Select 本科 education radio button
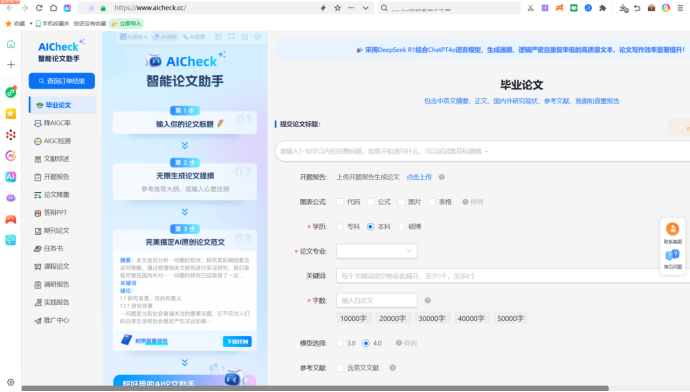Screen dimensions: 690x392 [371, 227]
